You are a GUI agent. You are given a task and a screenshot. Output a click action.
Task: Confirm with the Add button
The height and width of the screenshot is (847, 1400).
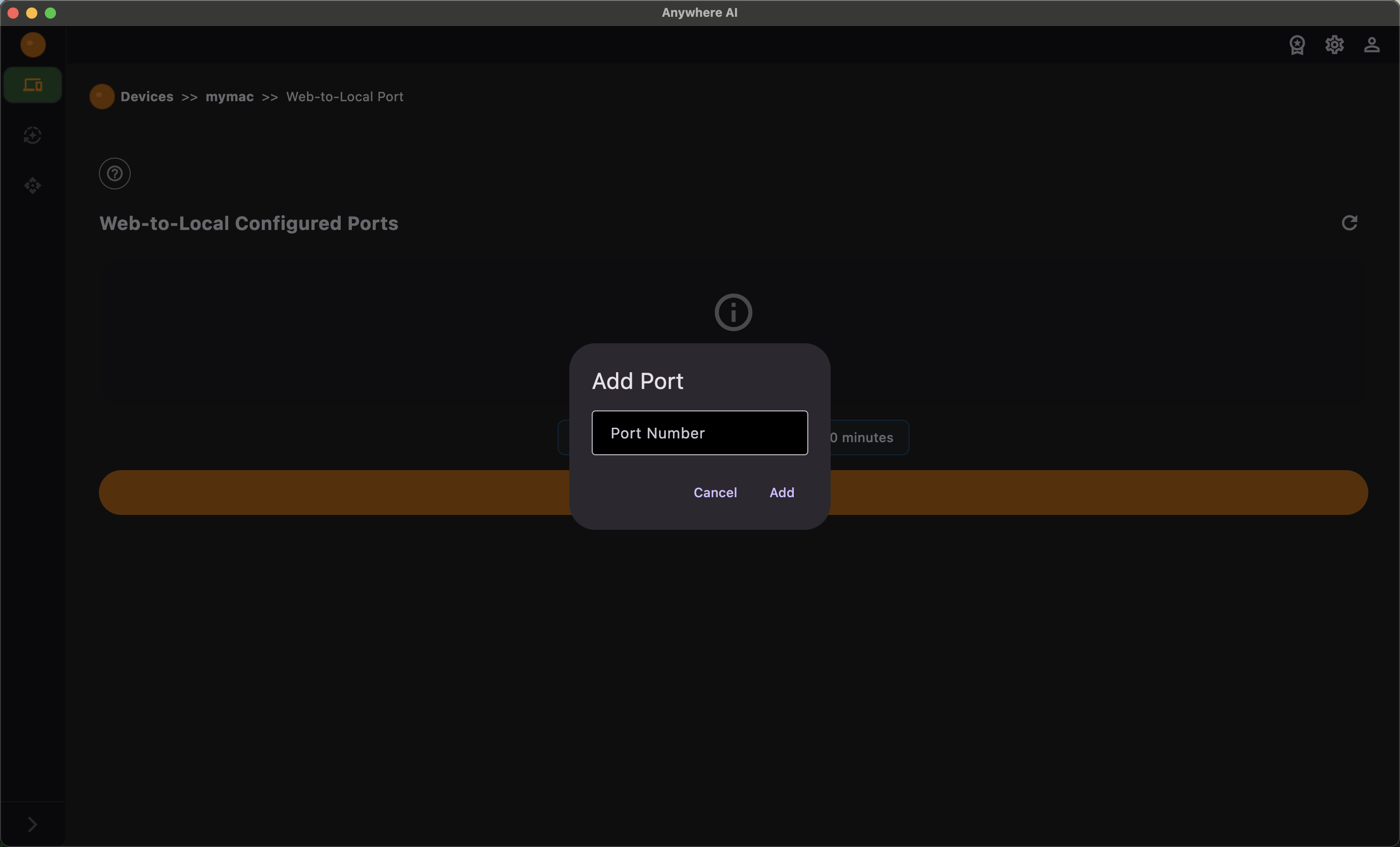click(x=782, y=492)
